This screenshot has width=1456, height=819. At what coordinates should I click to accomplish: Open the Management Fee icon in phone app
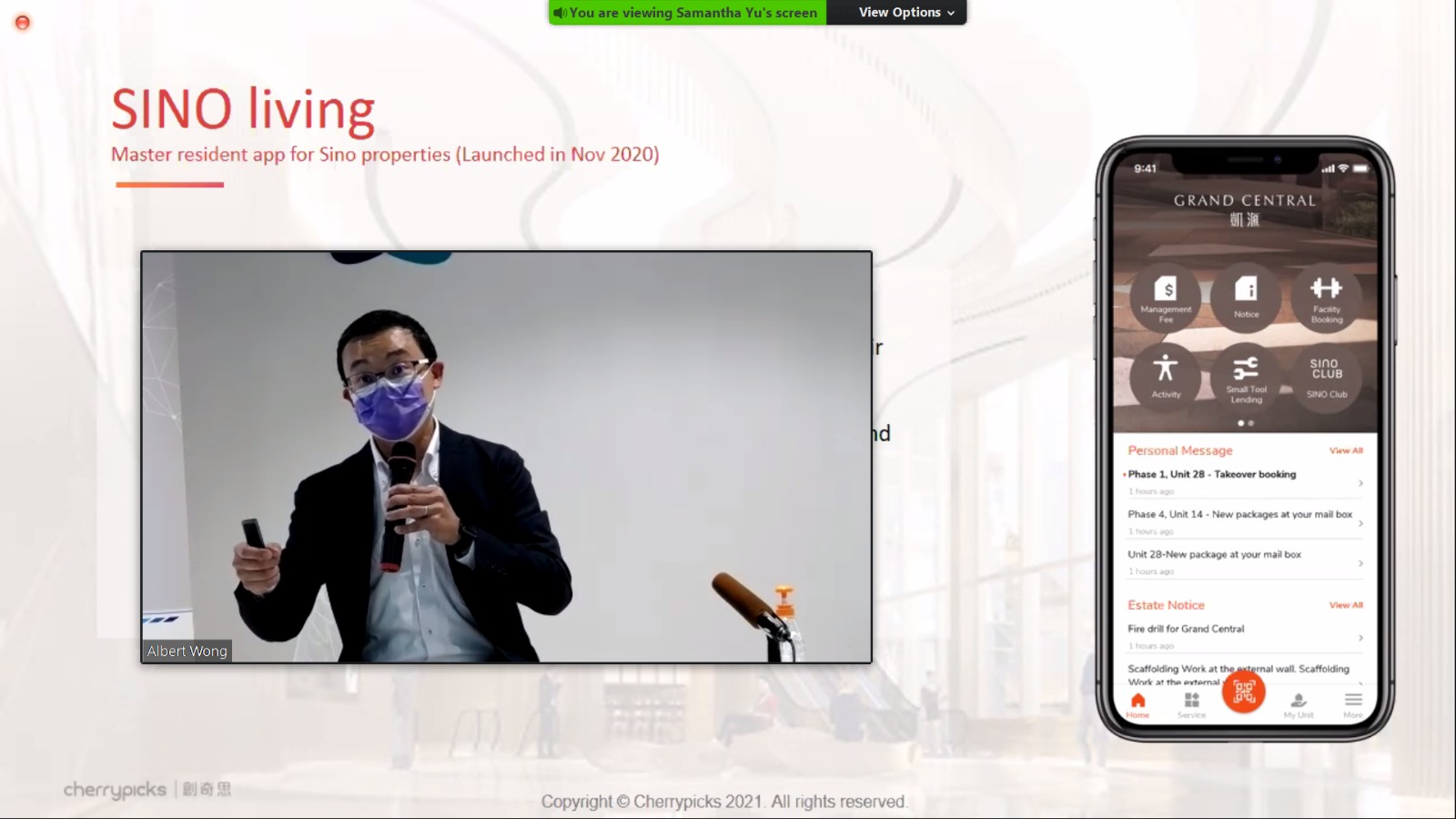(1166, 298)
